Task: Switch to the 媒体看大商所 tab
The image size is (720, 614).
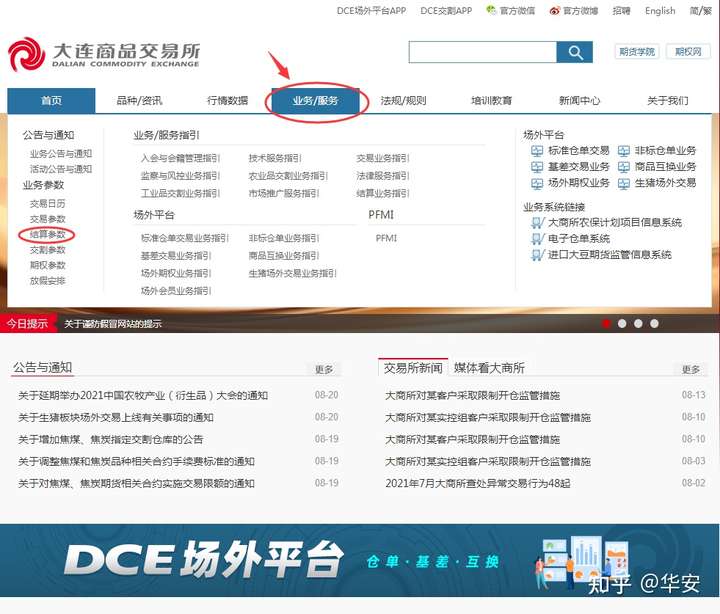Action: [x=489, y=368]
